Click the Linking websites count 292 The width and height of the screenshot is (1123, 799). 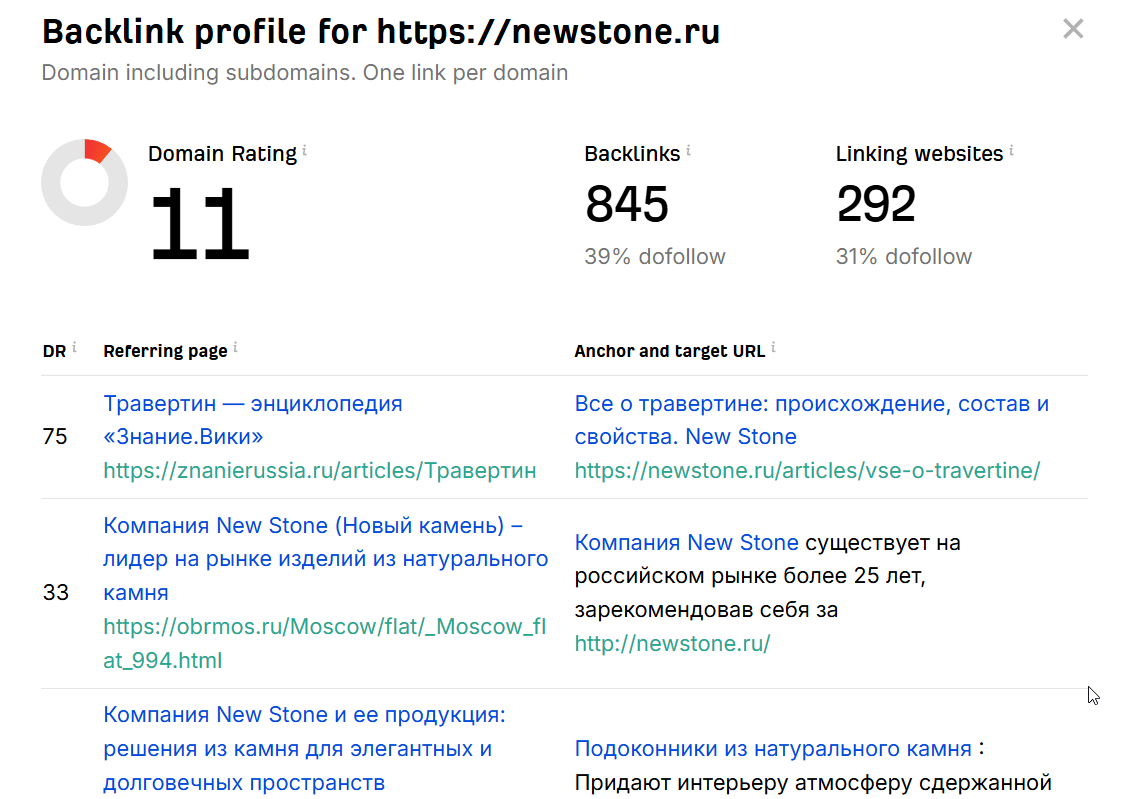[x=876, y=203]
